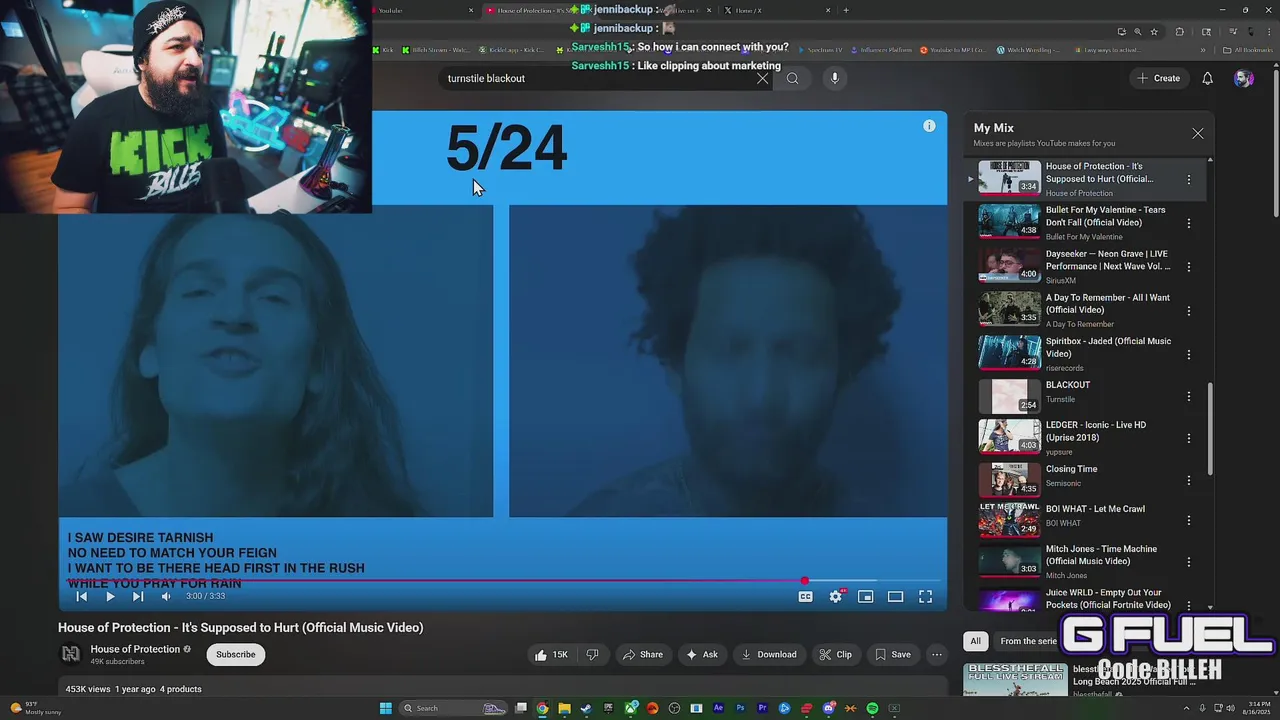The image size is (1280, 720).
Task: Like the video with 15K likes
Action: 551,655
